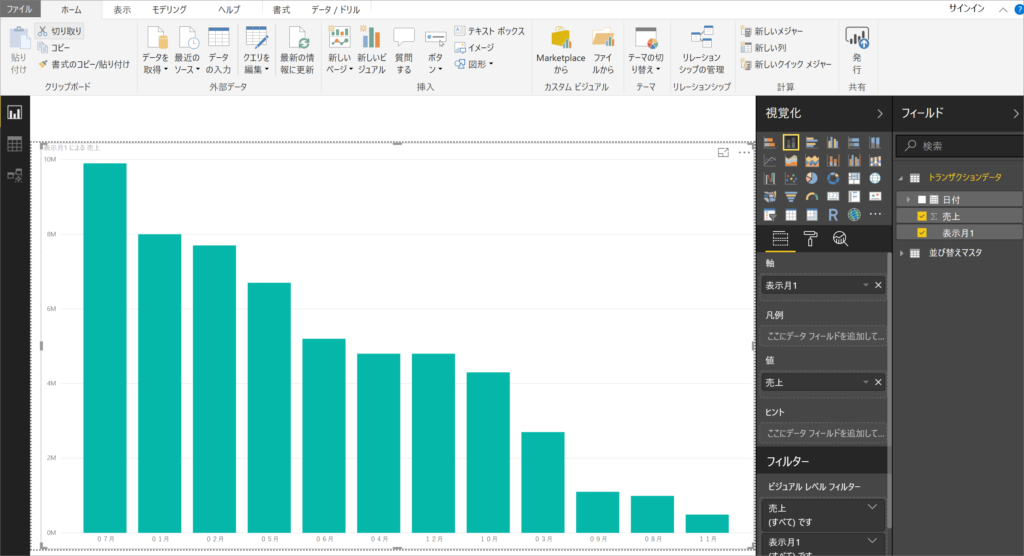This screenshot has width=1024, height=556.
Task: Select the donut chart visual
Action: 833,178
